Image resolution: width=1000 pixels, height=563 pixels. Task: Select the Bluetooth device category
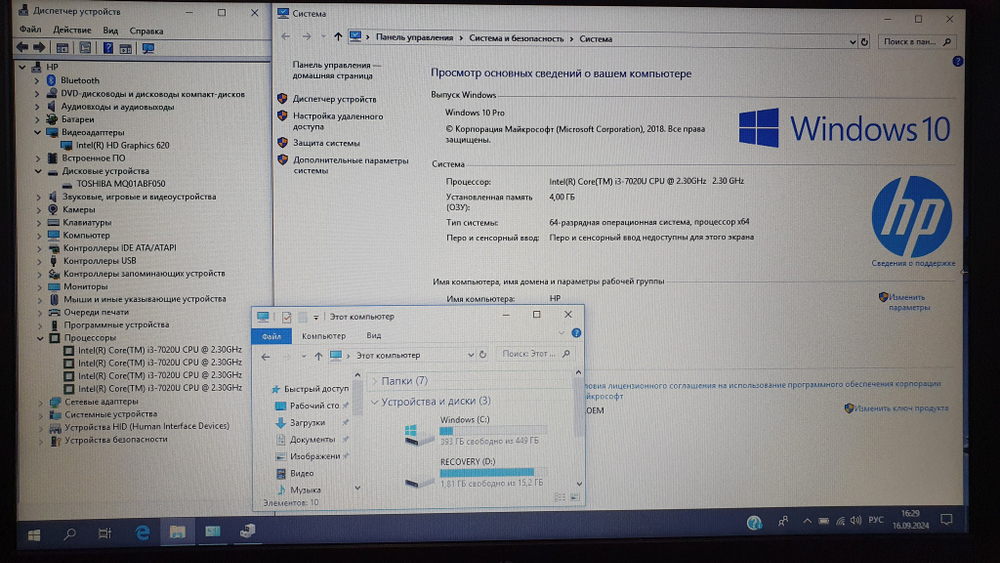[x=80, y=80]
